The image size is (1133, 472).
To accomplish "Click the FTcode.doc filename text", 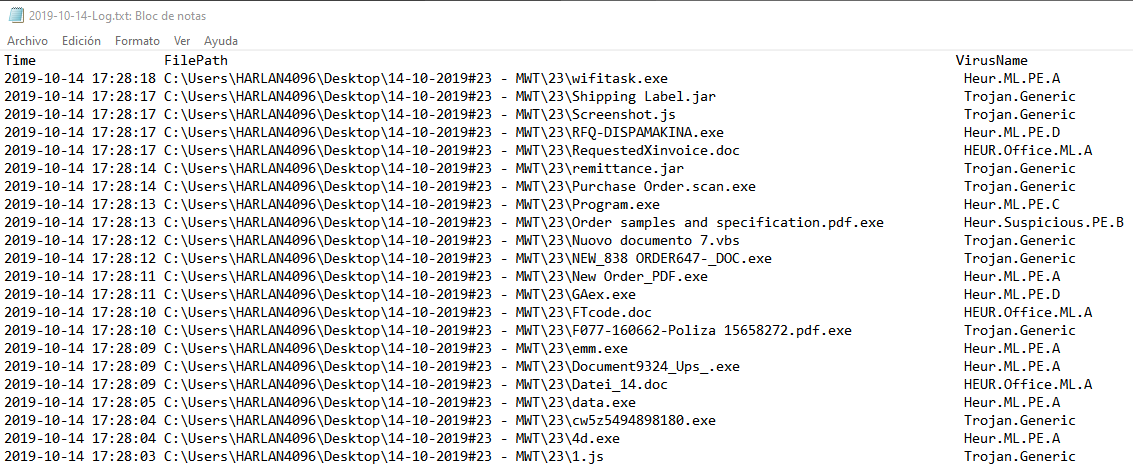I will (x=611, y=313).
